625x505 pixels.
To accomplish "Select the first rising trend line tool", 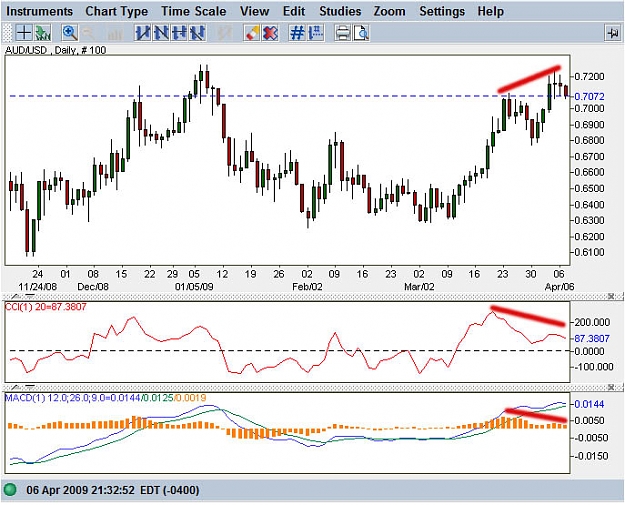I will pos(143,33).
